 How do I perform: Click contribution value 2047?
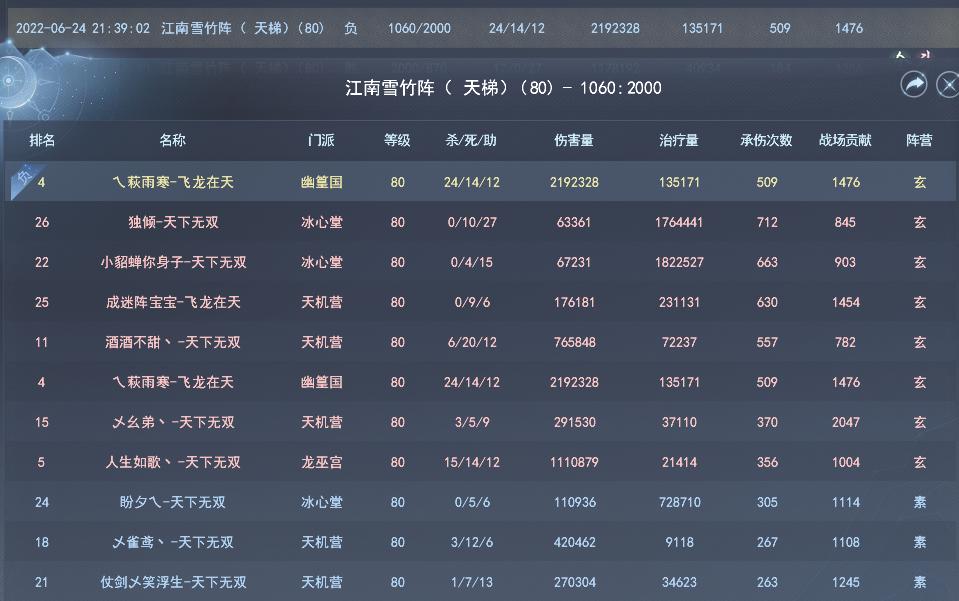[846, 422]
